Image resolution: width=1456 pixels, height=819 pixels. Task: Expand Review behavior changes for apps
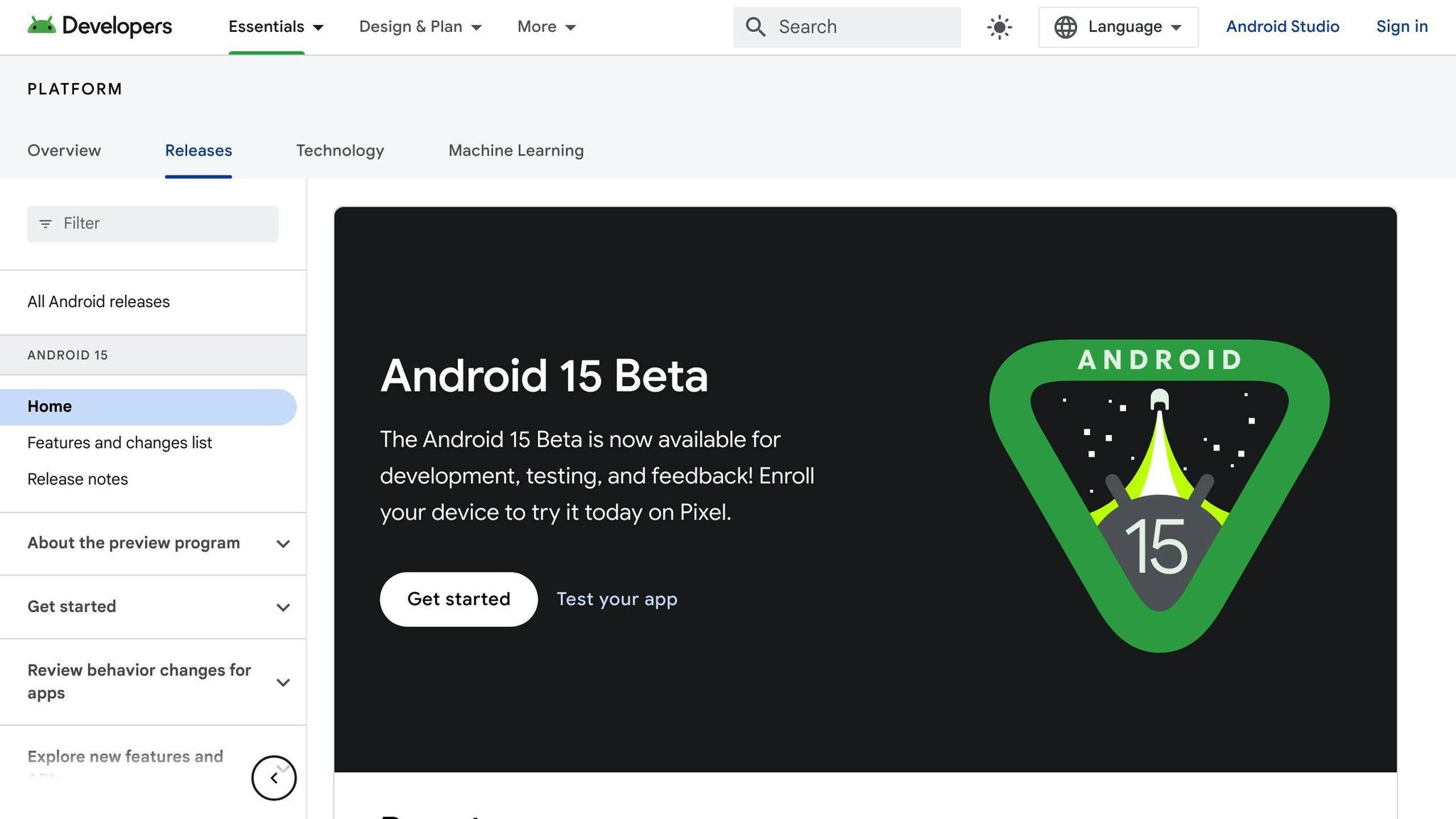coord(283,682)
